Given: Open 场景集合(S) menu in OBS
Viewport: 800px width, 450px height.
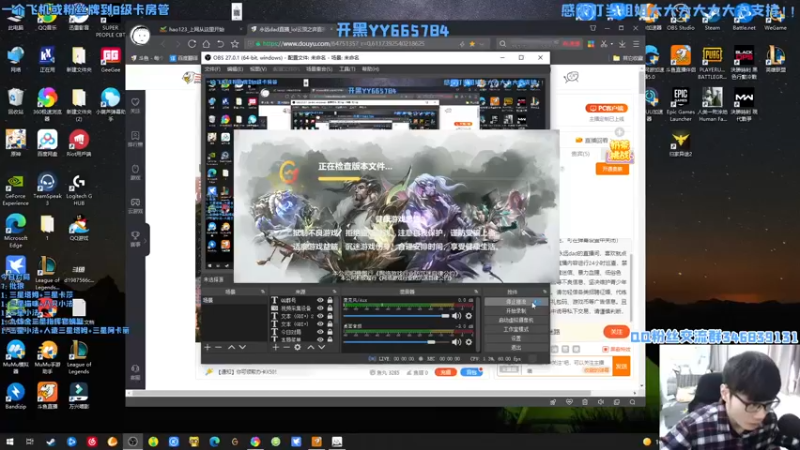Looking at the screenshot, I should pos(318,69).
